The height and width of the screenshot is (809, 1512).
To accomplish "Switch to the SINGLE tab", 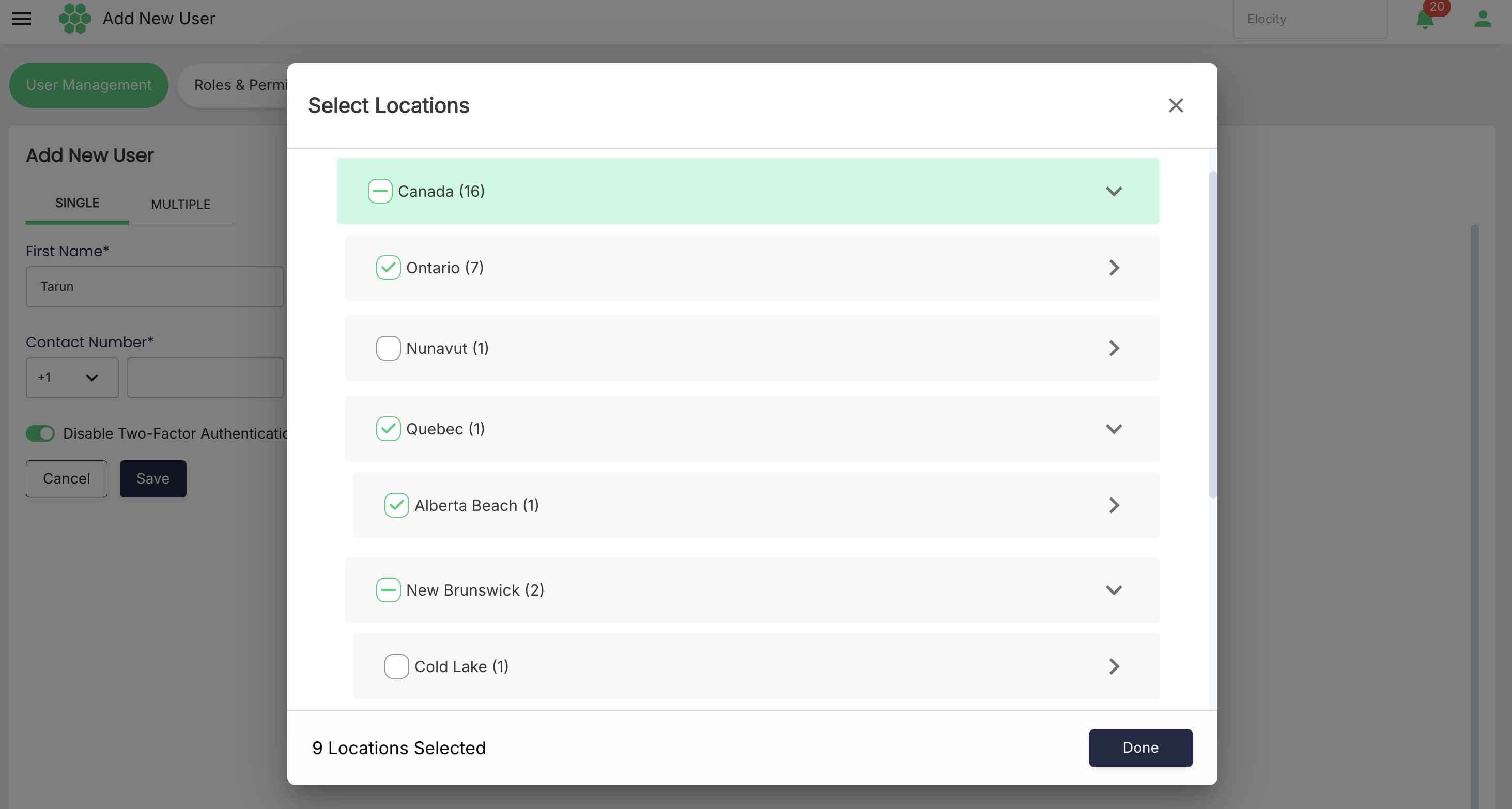I will [77, 203].
